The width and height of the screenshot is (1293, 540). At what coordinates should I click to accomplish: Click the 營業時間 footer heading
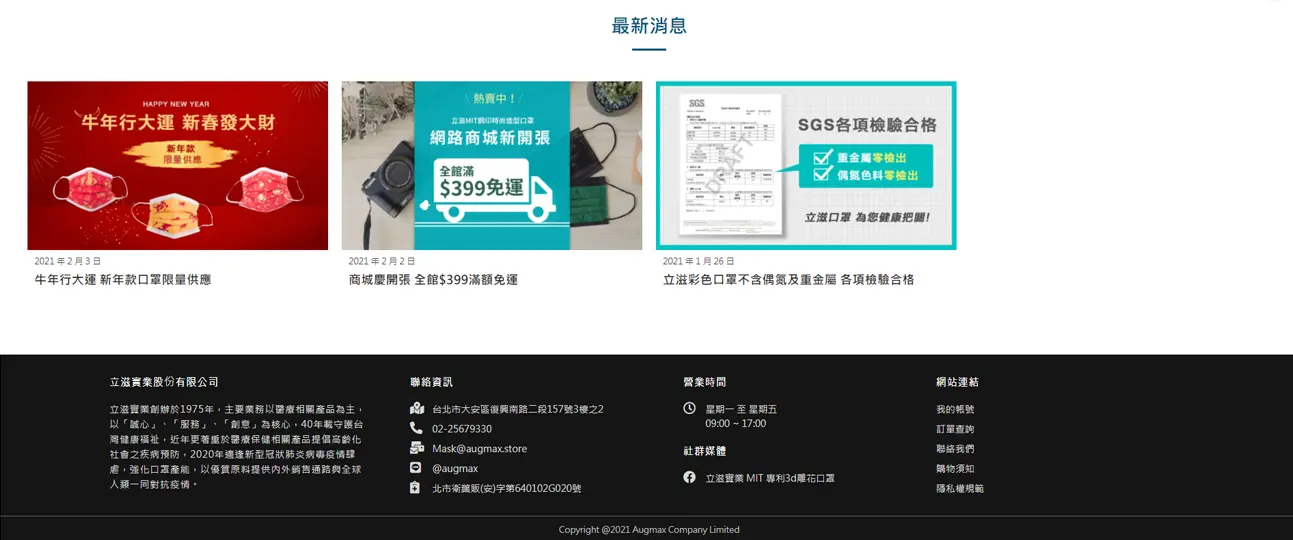pyautogui.click(x=704, y=382)
